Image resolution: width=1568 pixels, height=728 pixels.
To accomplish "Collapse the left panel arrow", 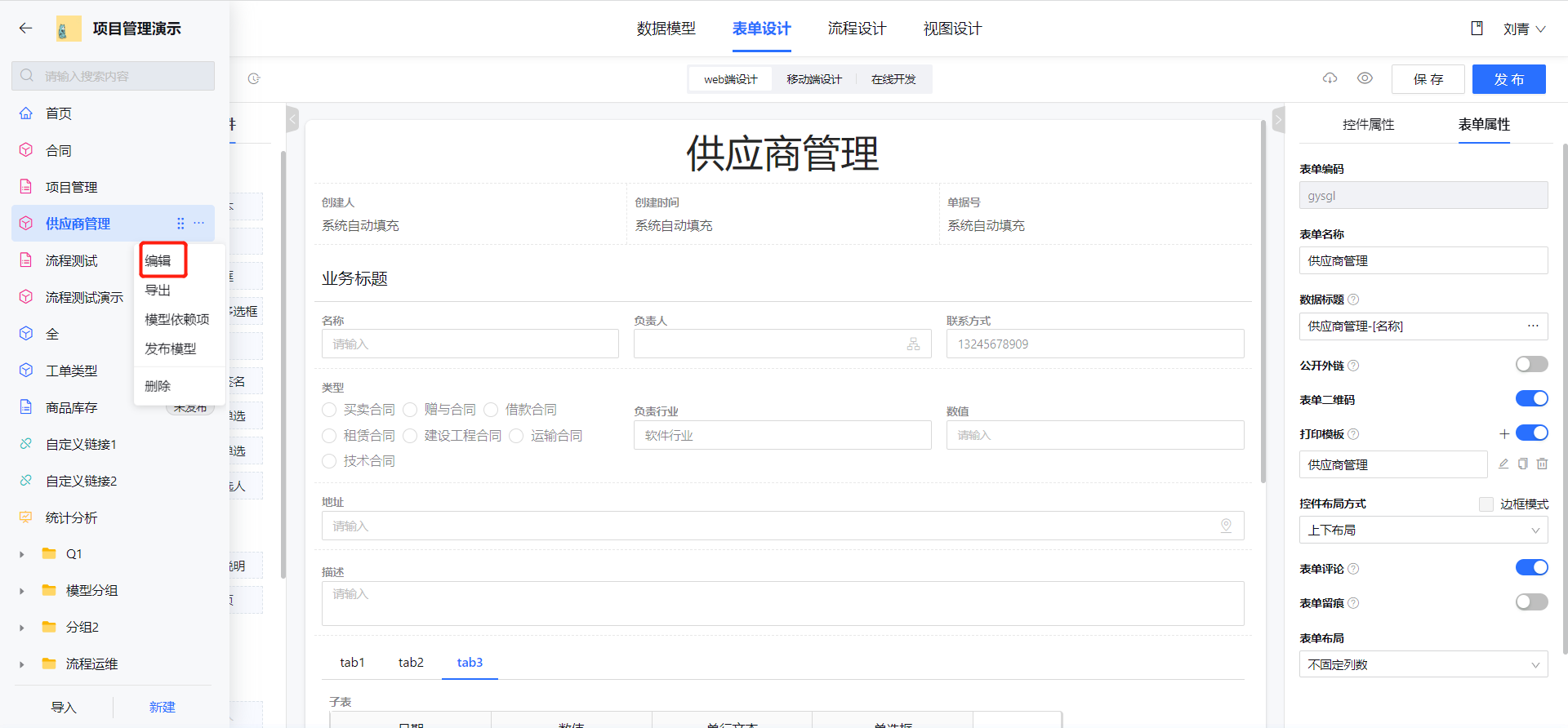I will 292,119.
